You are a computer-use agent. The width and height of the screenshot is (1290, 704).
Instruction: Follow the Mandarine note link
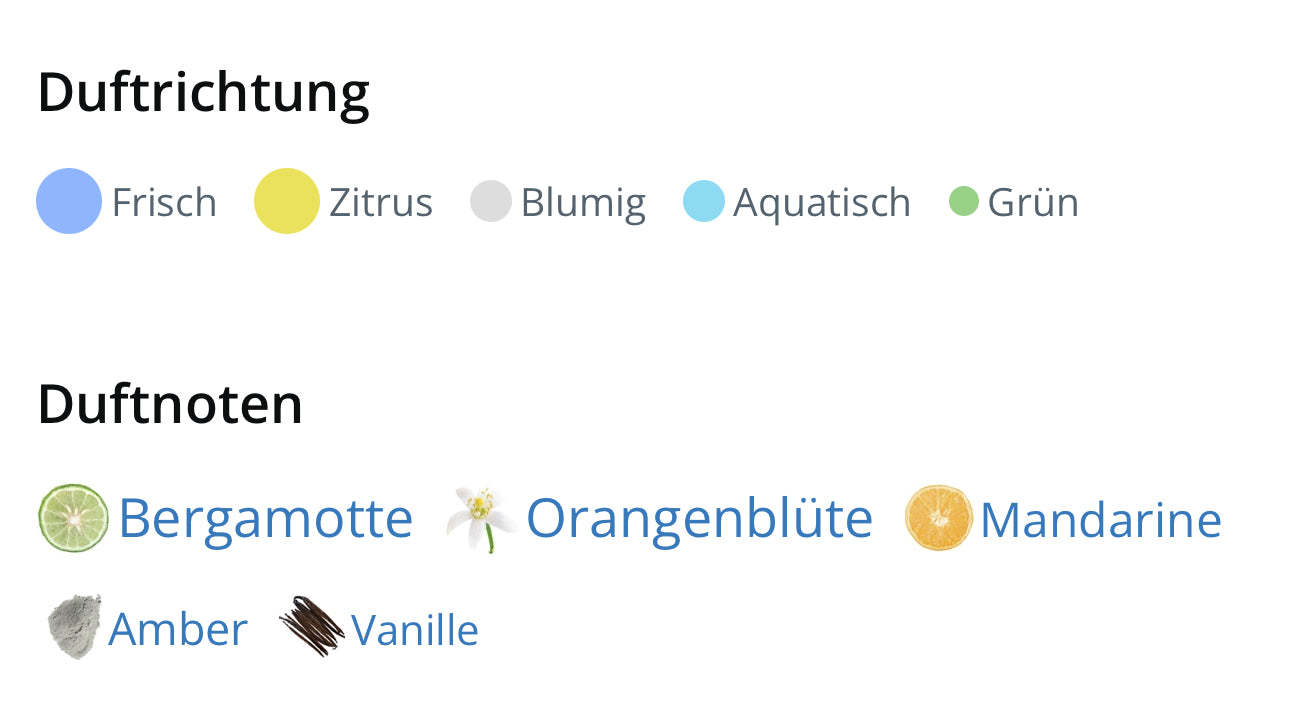[1100, 520]
